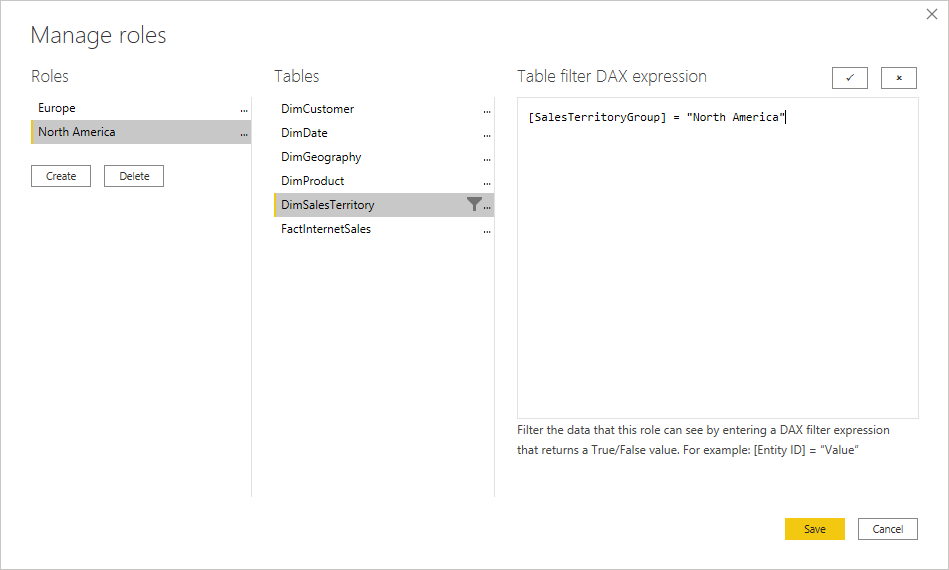This screenshot has width=949, height=570.
Task: Select the North America role
Action: [77, 132]
